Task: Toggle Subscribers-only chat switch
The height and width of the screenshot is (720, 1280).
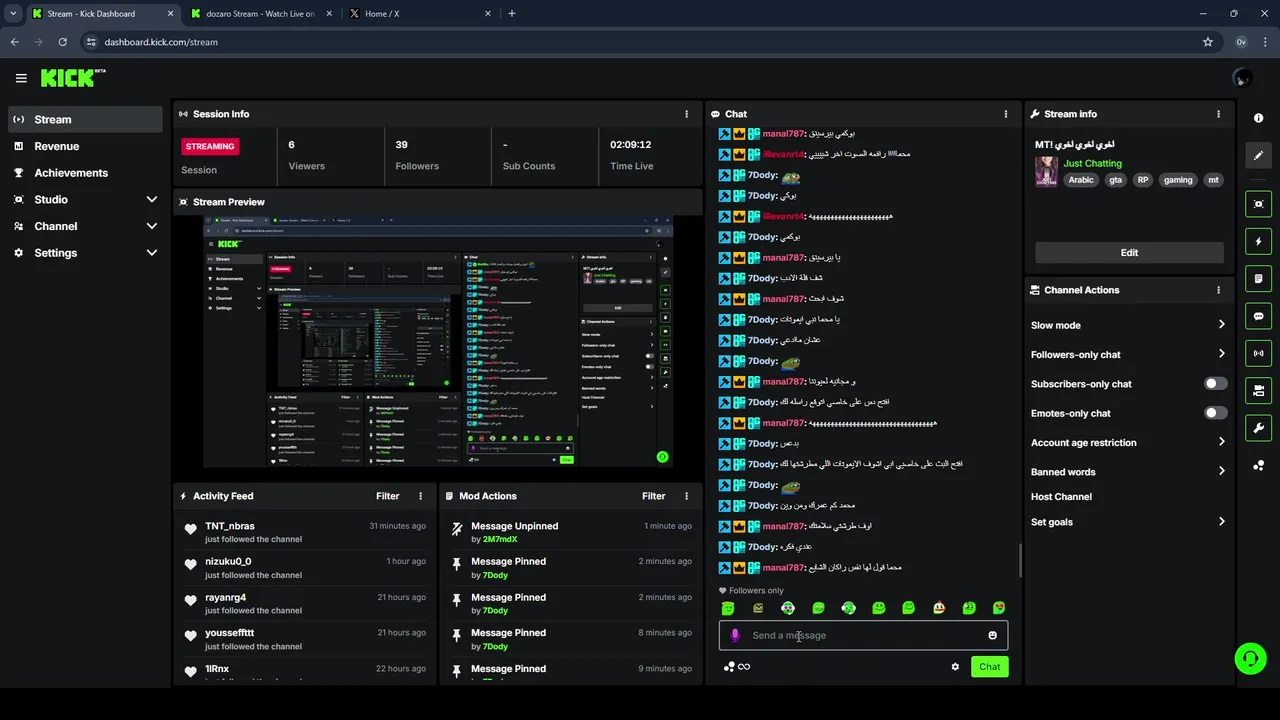Action: coord(1215,383)
